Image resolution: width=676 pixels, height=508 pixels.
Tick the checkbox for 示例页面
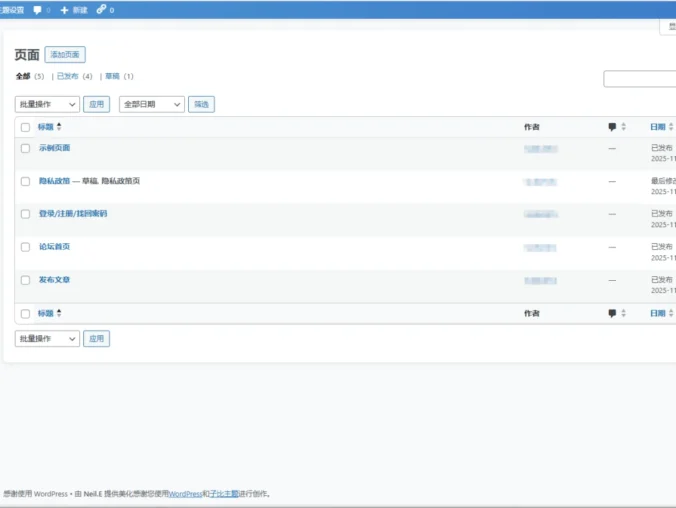[26, 148]
